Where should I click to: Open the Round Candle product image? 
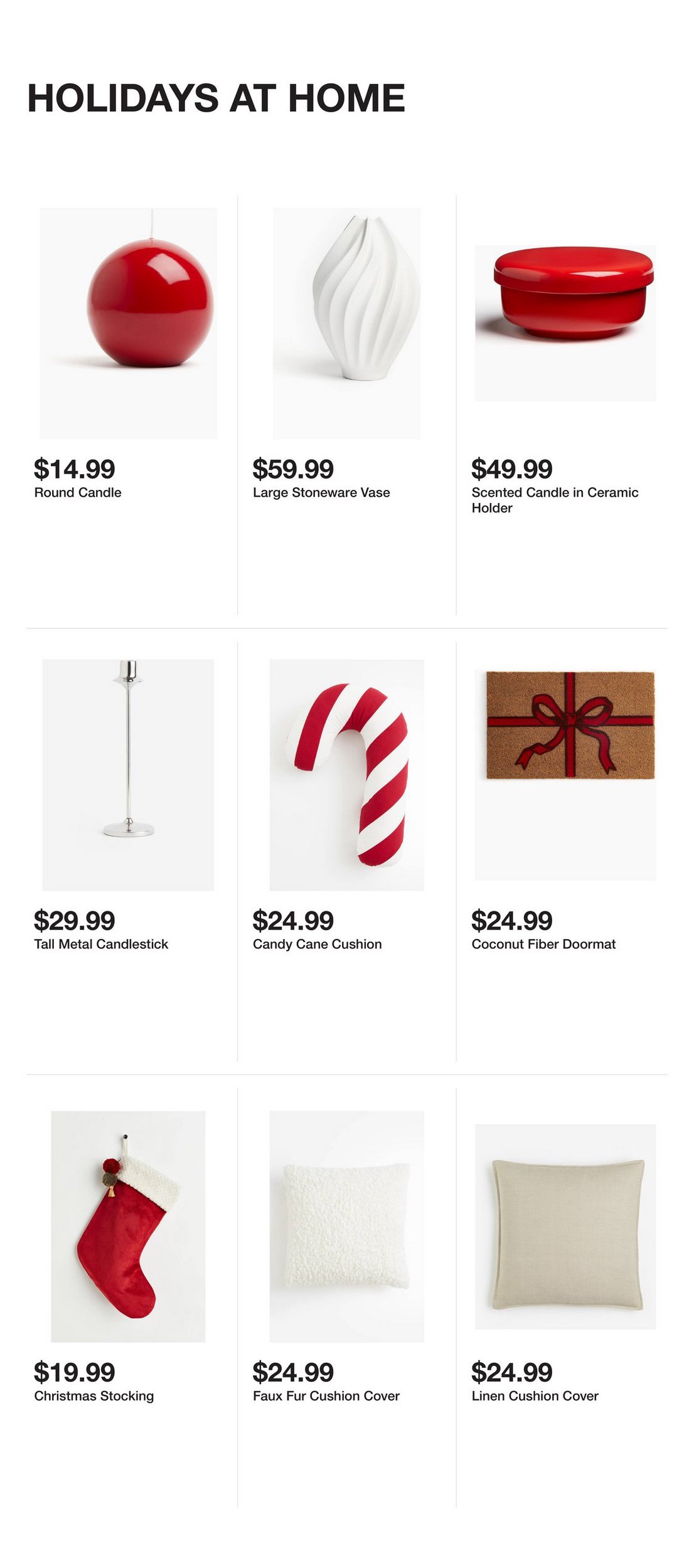tap(128, 323)
